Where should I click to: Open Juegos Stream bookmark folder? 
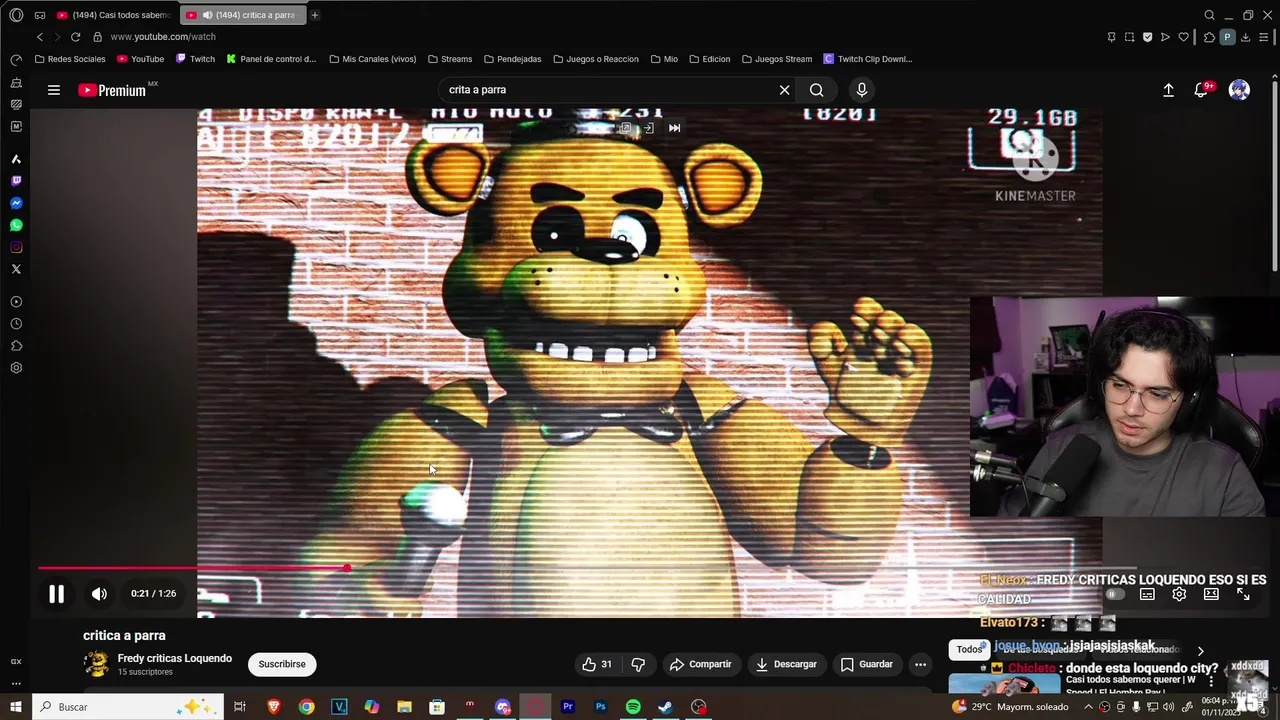776,59
